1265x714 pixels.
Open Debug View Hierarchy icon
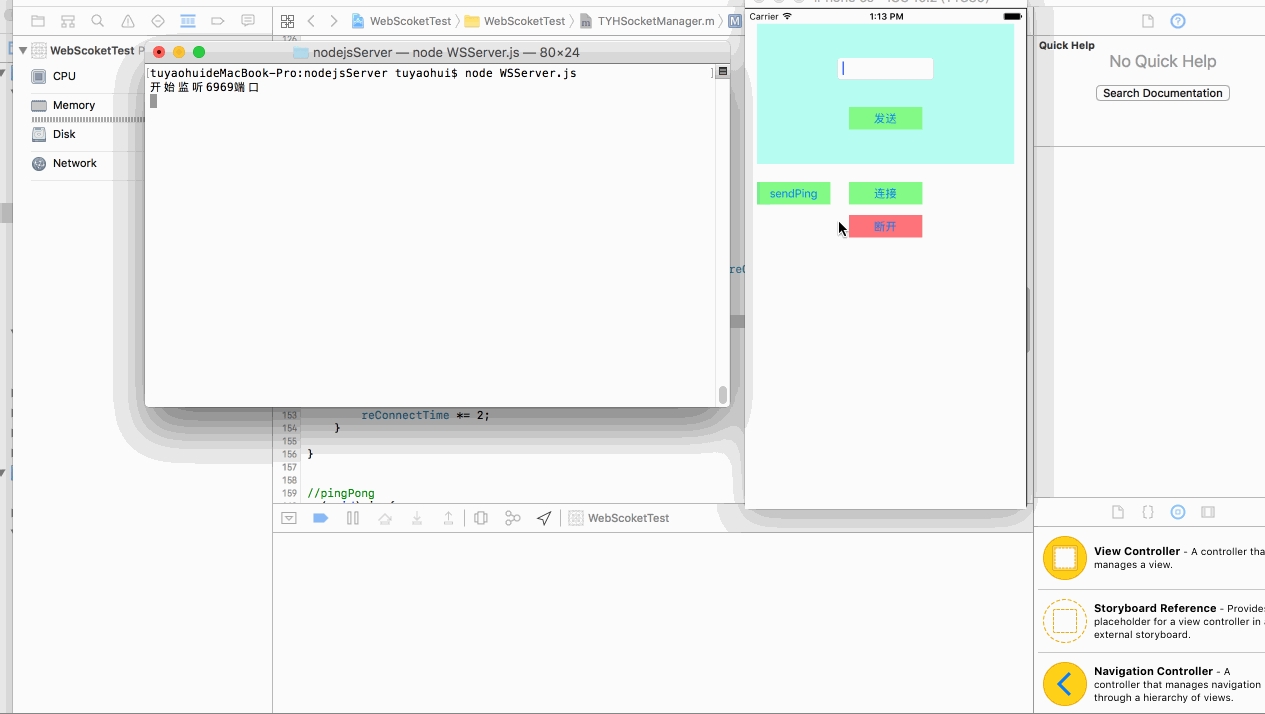pyautogui.click(x=481, y=518)
